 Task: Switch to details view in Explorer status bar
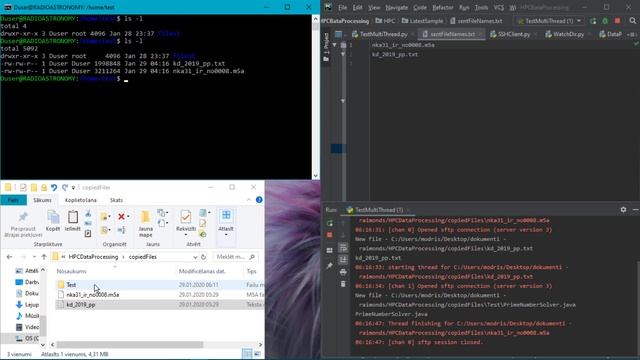click(x=247, y=354)
